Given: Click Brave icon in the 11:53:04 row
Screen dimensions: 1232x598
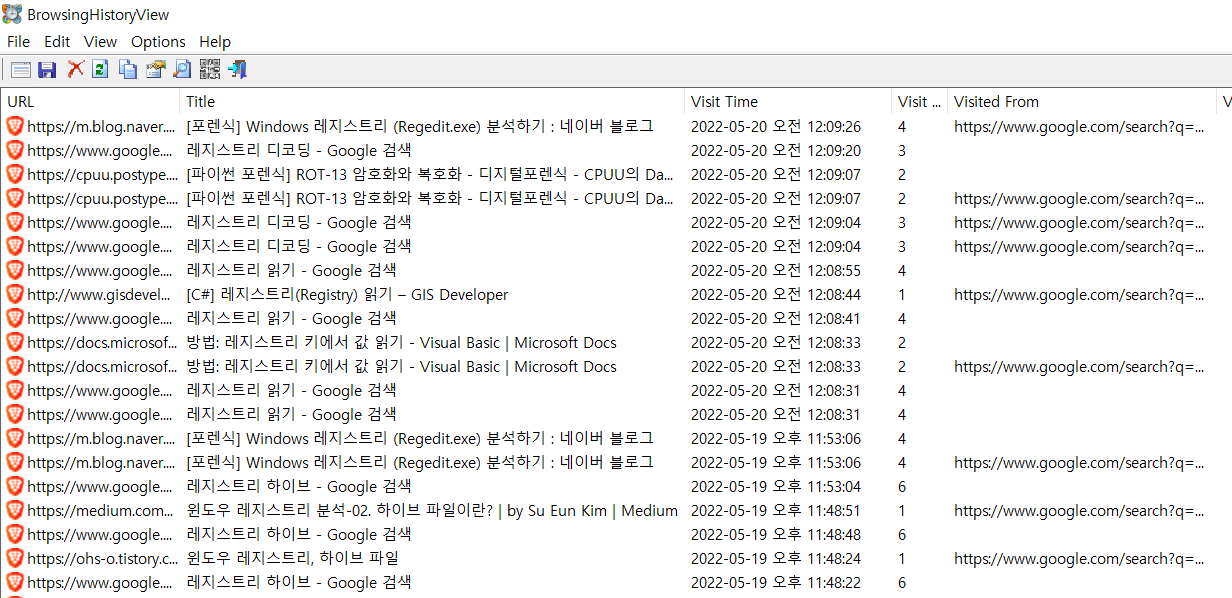Looking at the screenshot, I should coord(15,486).
